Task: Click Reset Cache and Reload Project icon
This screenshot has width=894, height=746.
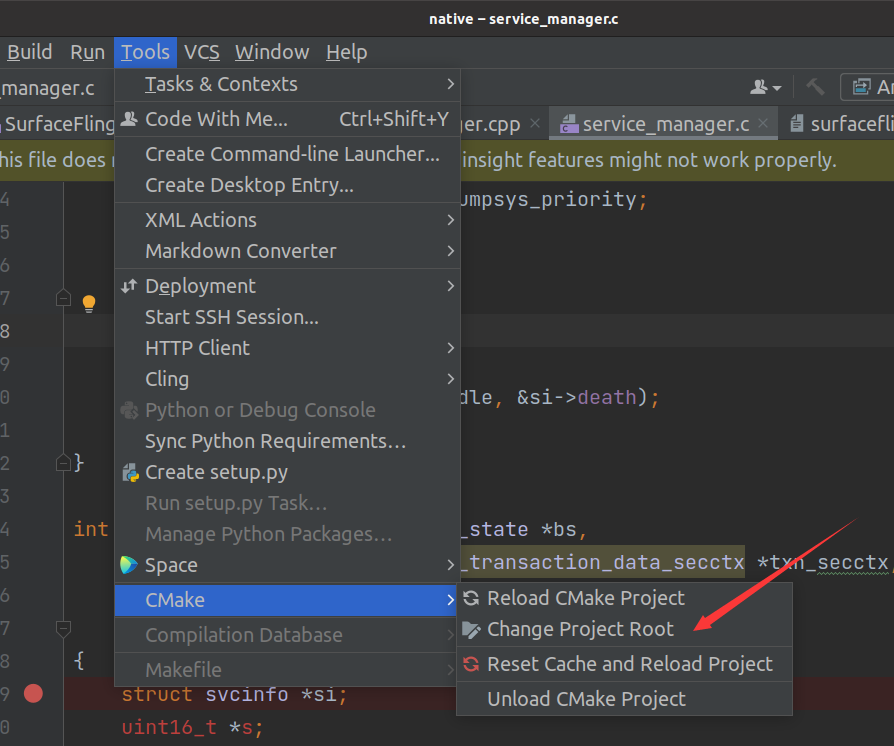Action: pyautogui.click(x=471, y=665)
